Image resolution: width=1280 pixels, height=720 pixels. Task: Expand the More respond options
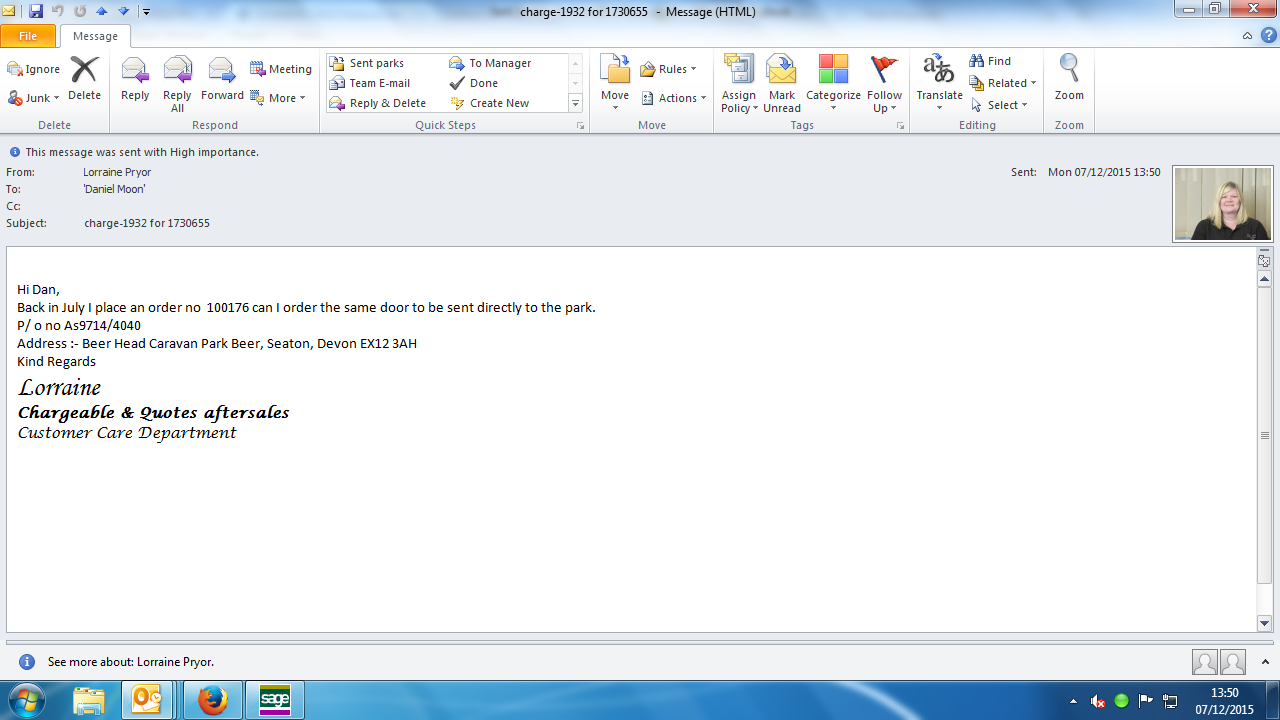(x=277, y=98)
